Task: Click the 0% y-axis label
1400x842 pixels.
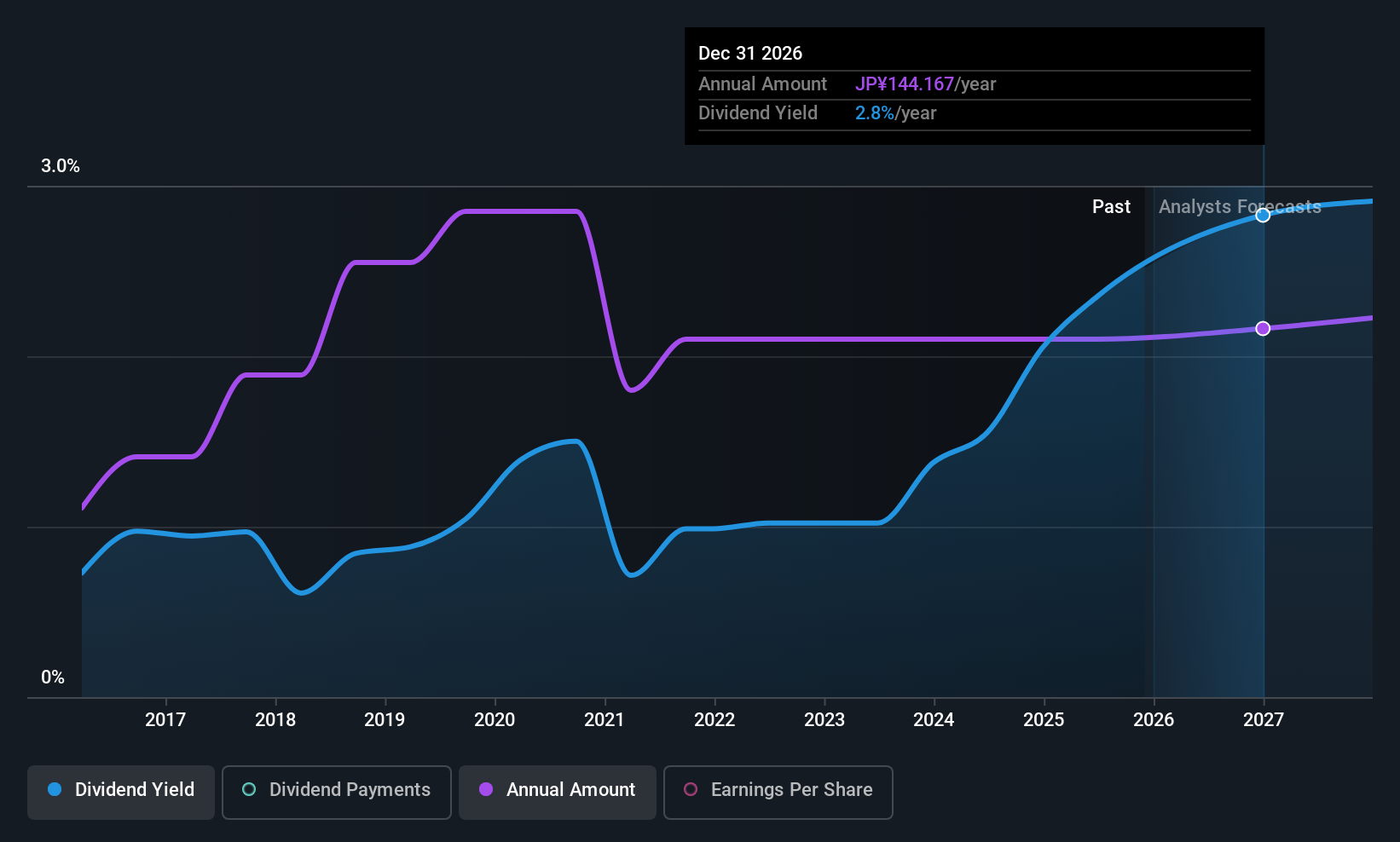Action: (53, 678)
